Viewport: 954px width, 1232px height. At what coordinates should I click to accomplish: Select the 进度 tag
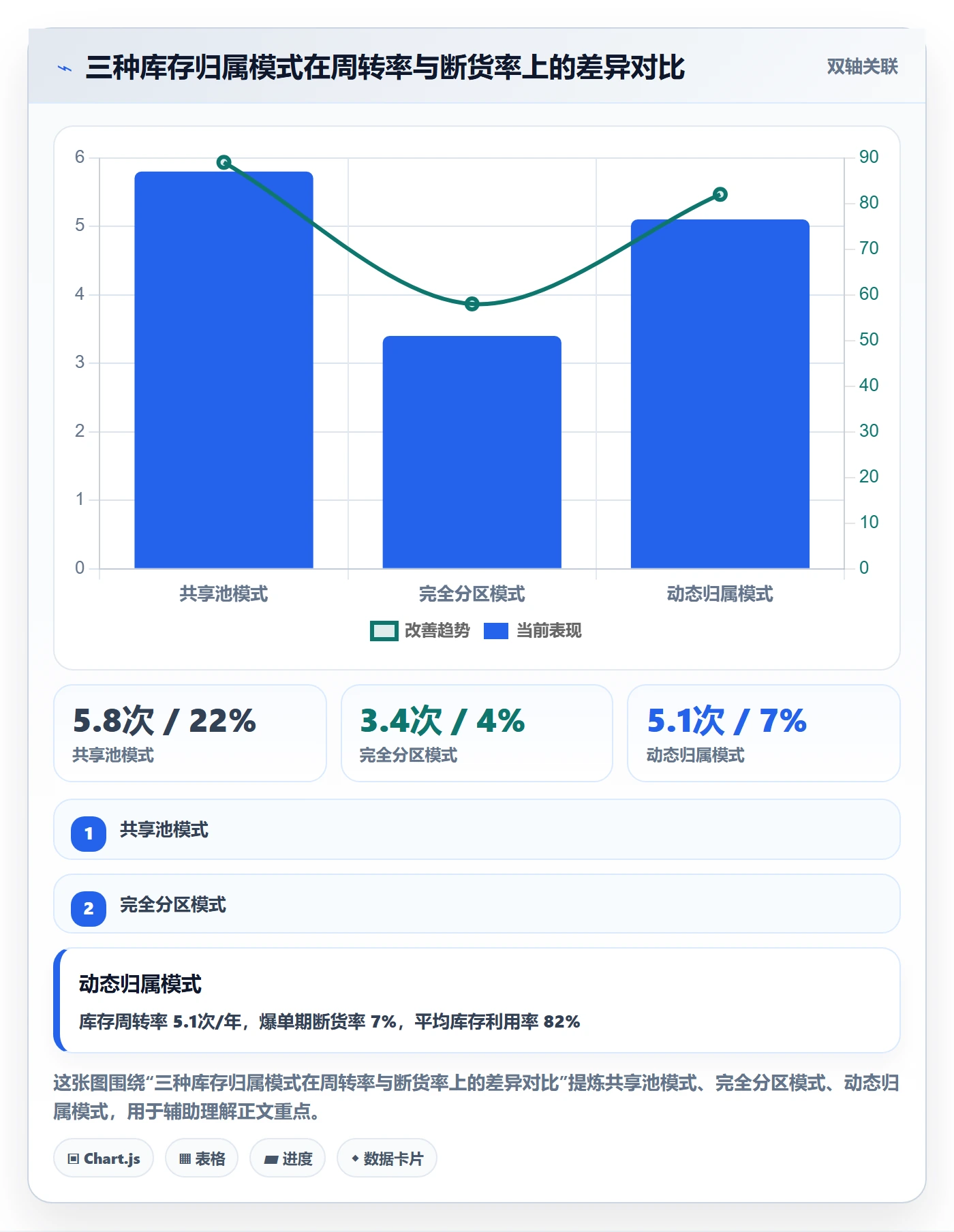click(288, 1158)
